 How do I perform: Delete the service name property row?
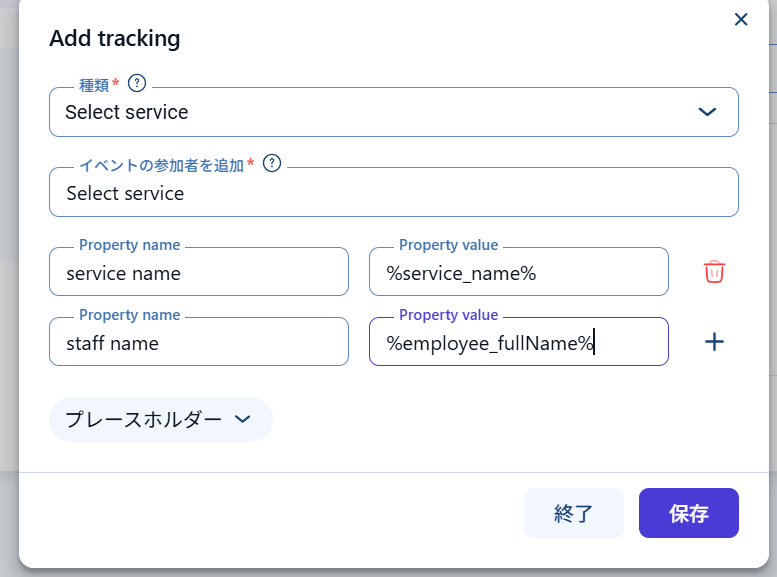click(x=714, y=272)
